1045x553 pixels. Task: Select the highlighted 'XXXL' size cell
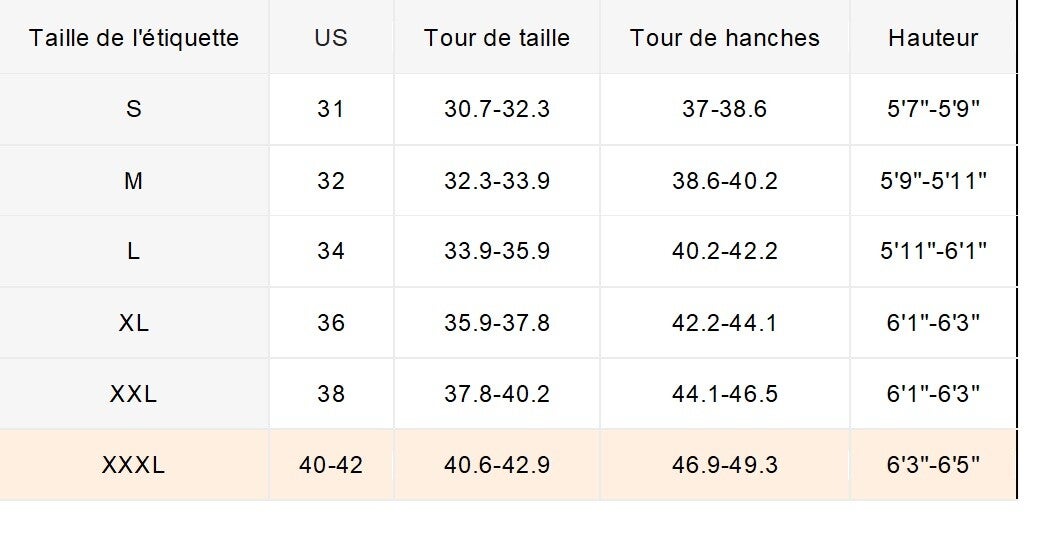134,465
